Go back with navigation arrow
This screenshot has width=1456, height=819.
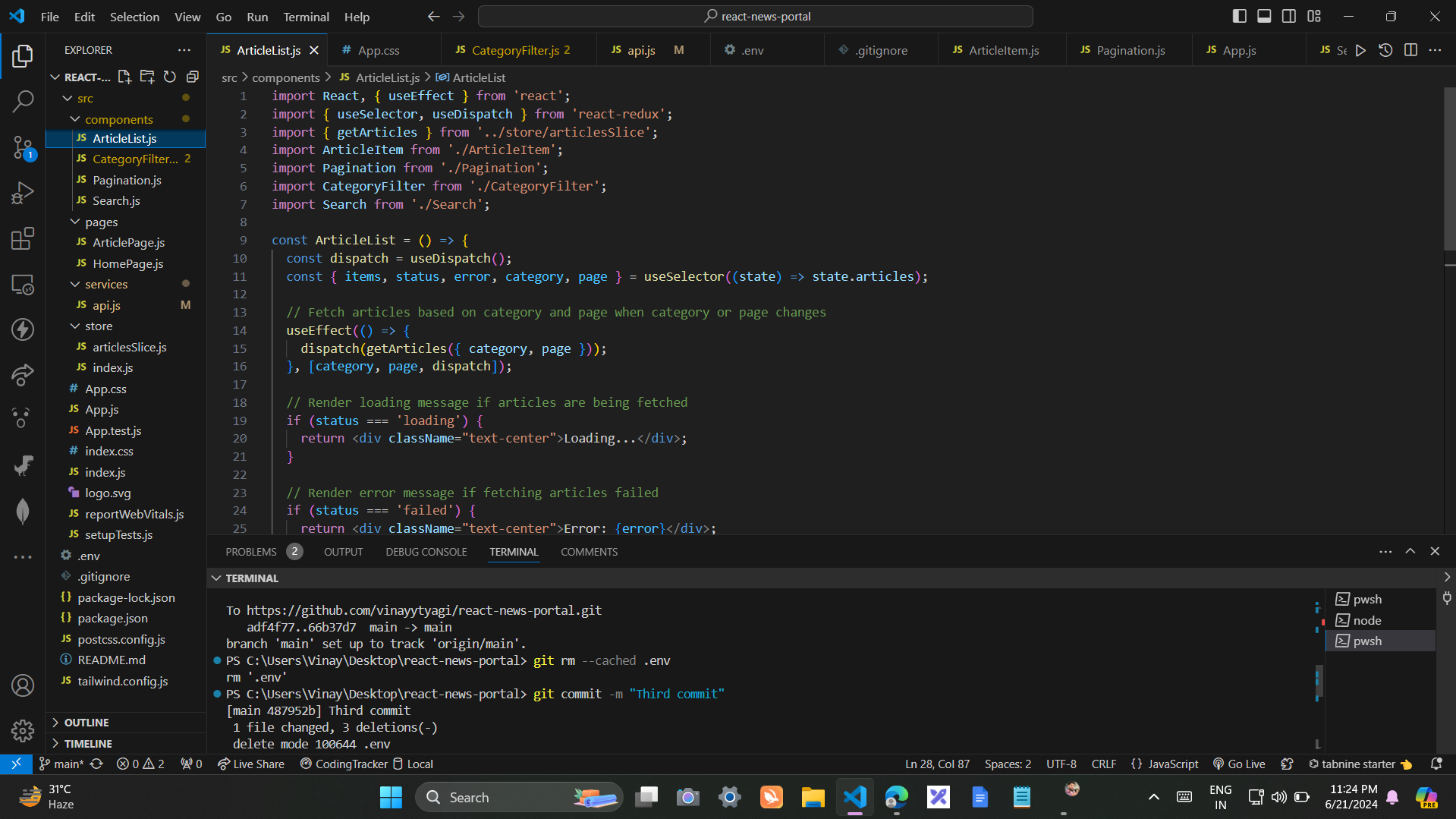[x=433, y=16]
